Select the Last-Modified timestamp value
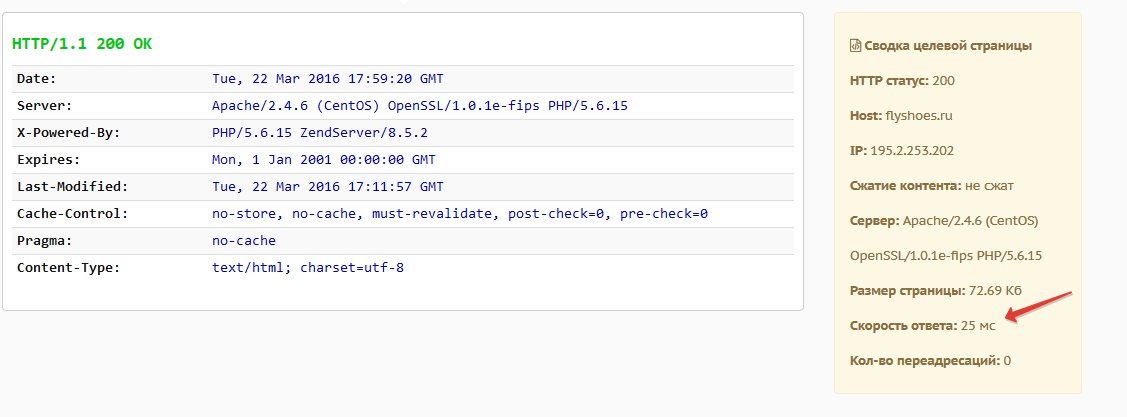 [328, 186]
